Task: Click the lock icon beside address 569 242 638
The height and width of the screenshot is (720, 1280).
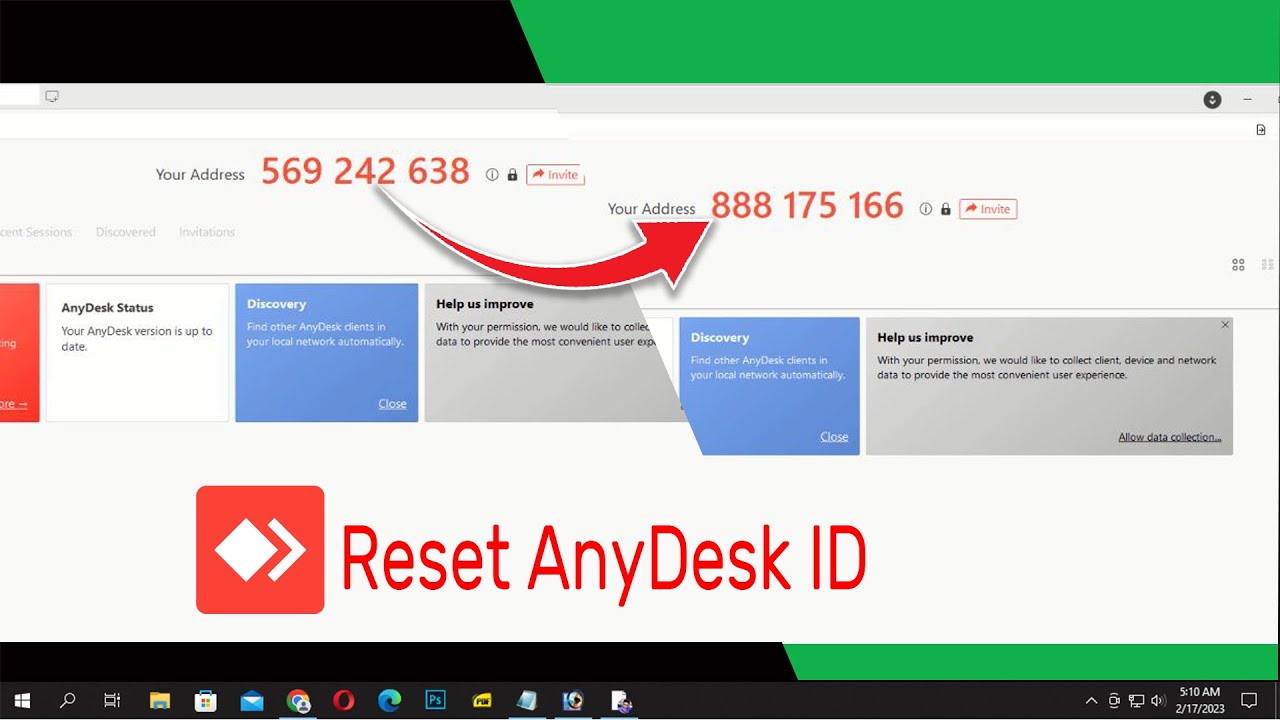Action: point(512,174)
